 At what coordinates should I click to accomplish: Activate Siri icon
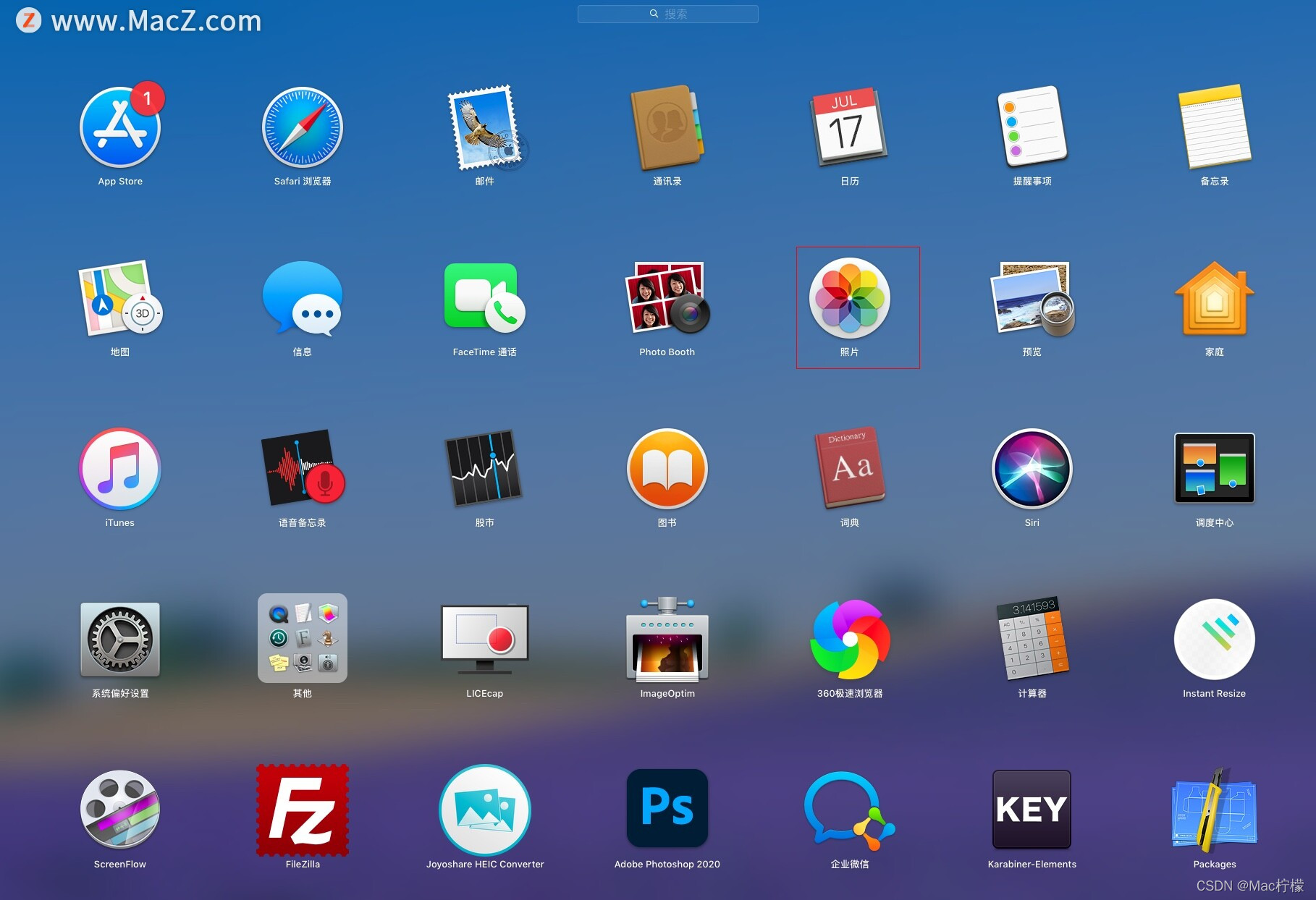tap(1032, 469)
